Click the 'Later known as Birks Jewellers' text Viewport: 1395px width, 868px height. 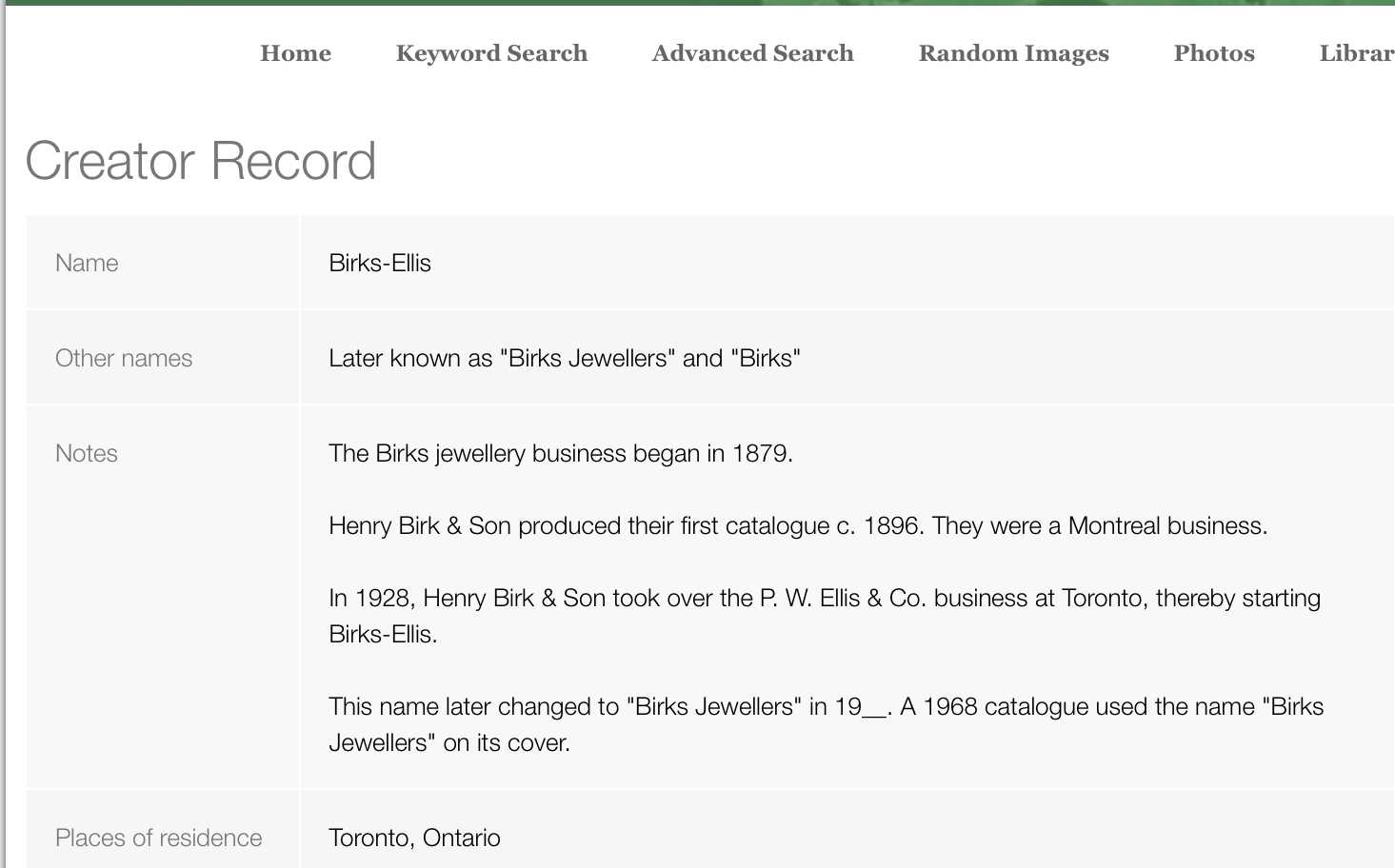564,358
